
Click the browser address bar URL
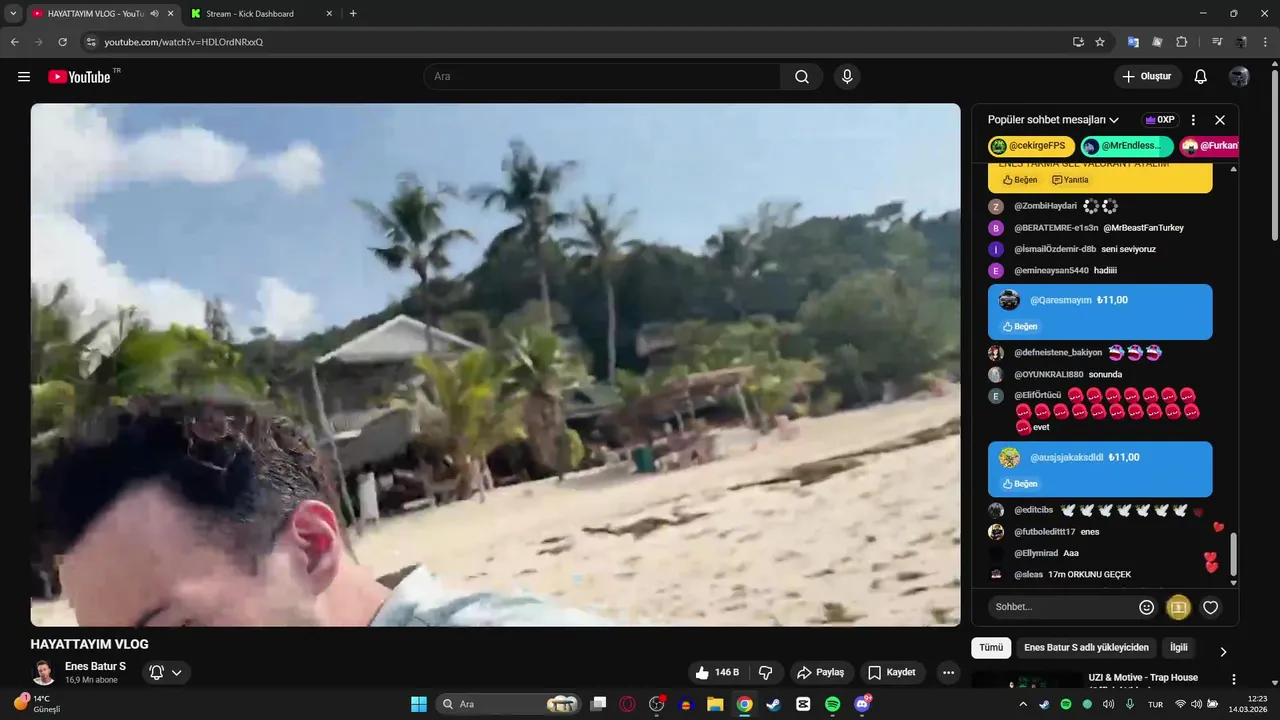[184, 42]
